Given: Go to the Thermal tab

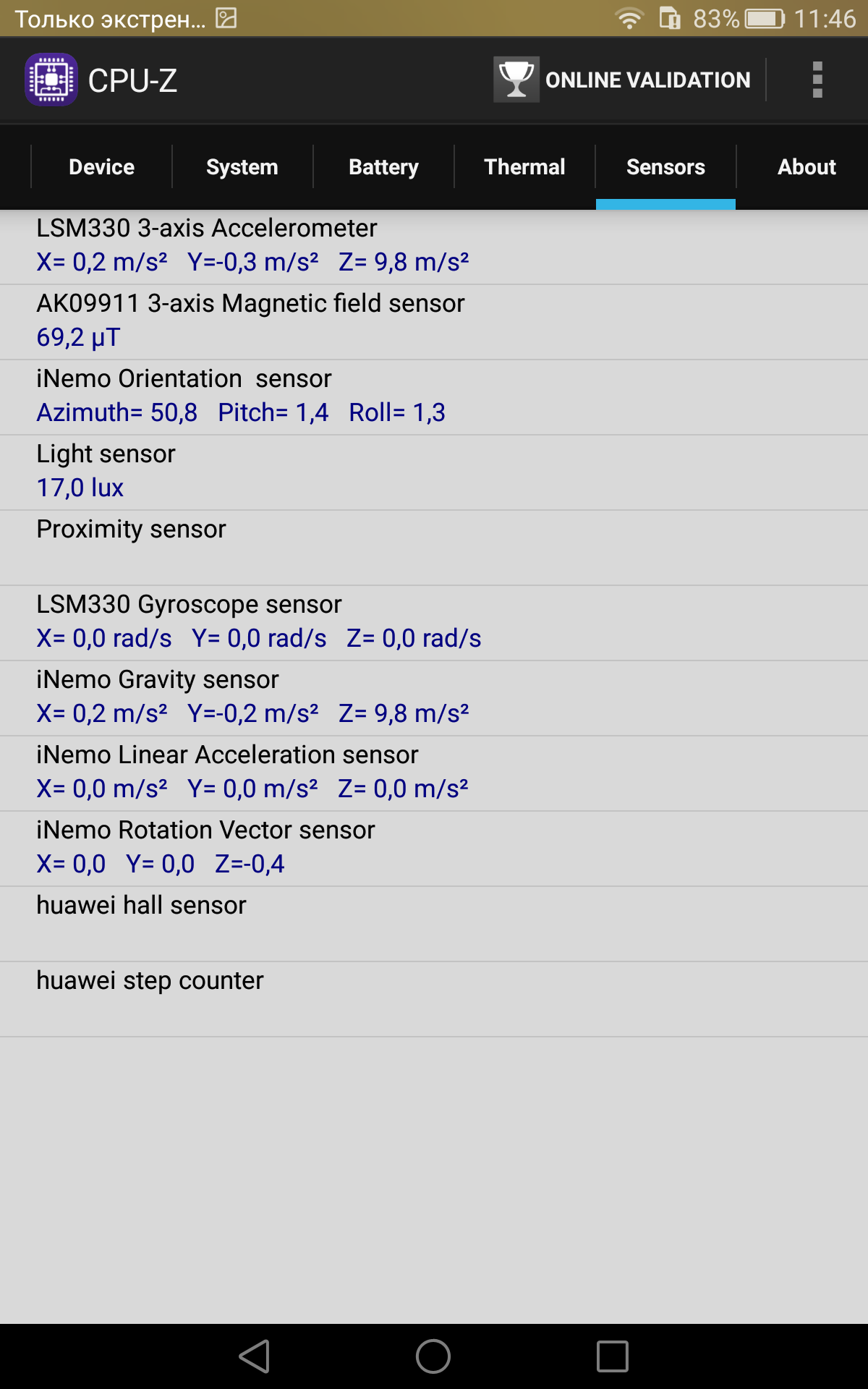Looking at the screenshot, I should [524, 167].
